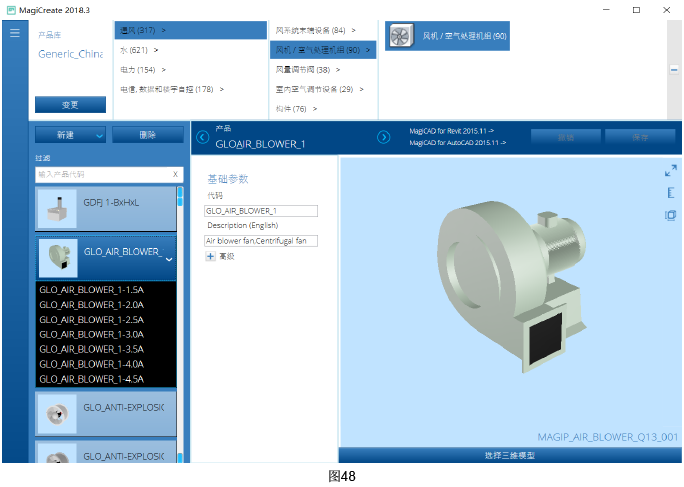This screenshot has width=684, height=487.
Task: Select the last GLO_ANTI-EXPLOSIC product item
Action: click(x=106, y=452)
